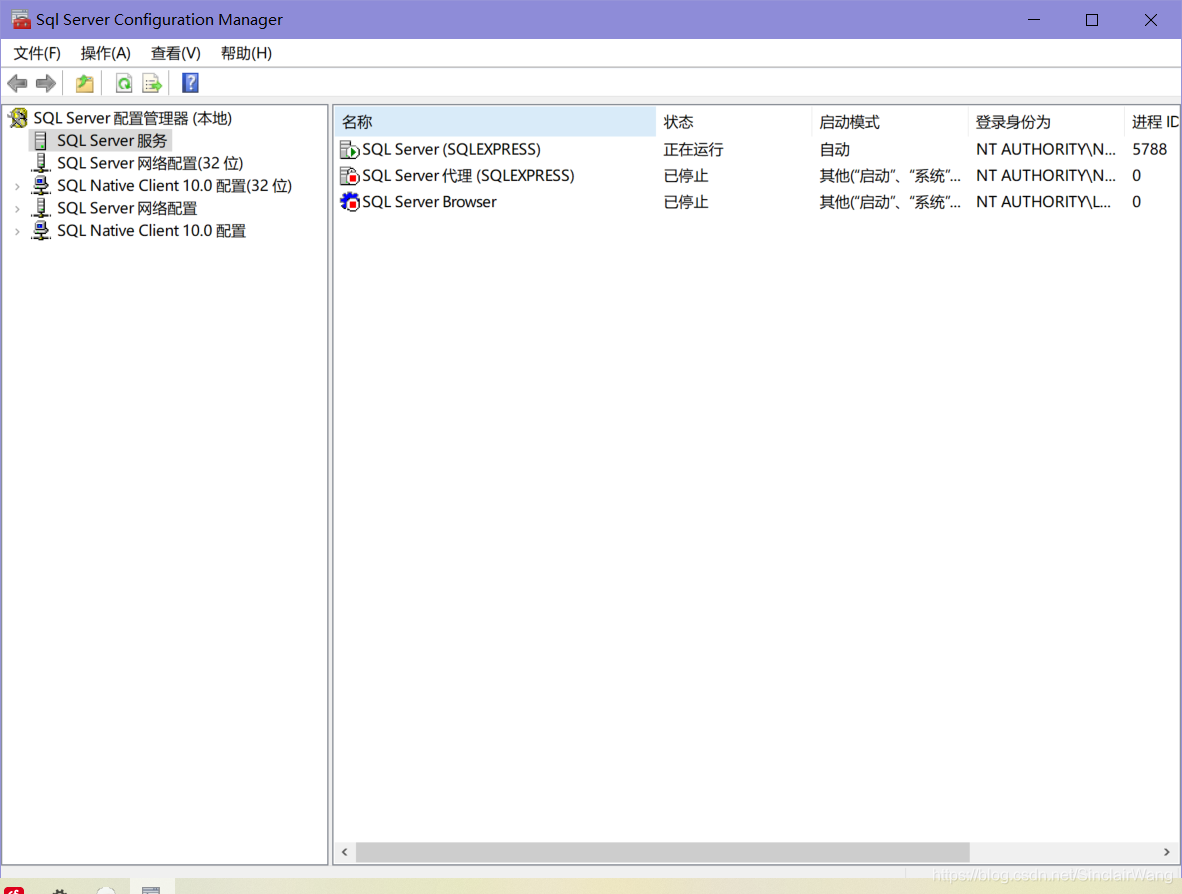The height and width of the screenshot is (894, 1182).
Task: Click the running SQL Server (SQLEXPRESS) service icon
Action: click(x=350, y=149)
